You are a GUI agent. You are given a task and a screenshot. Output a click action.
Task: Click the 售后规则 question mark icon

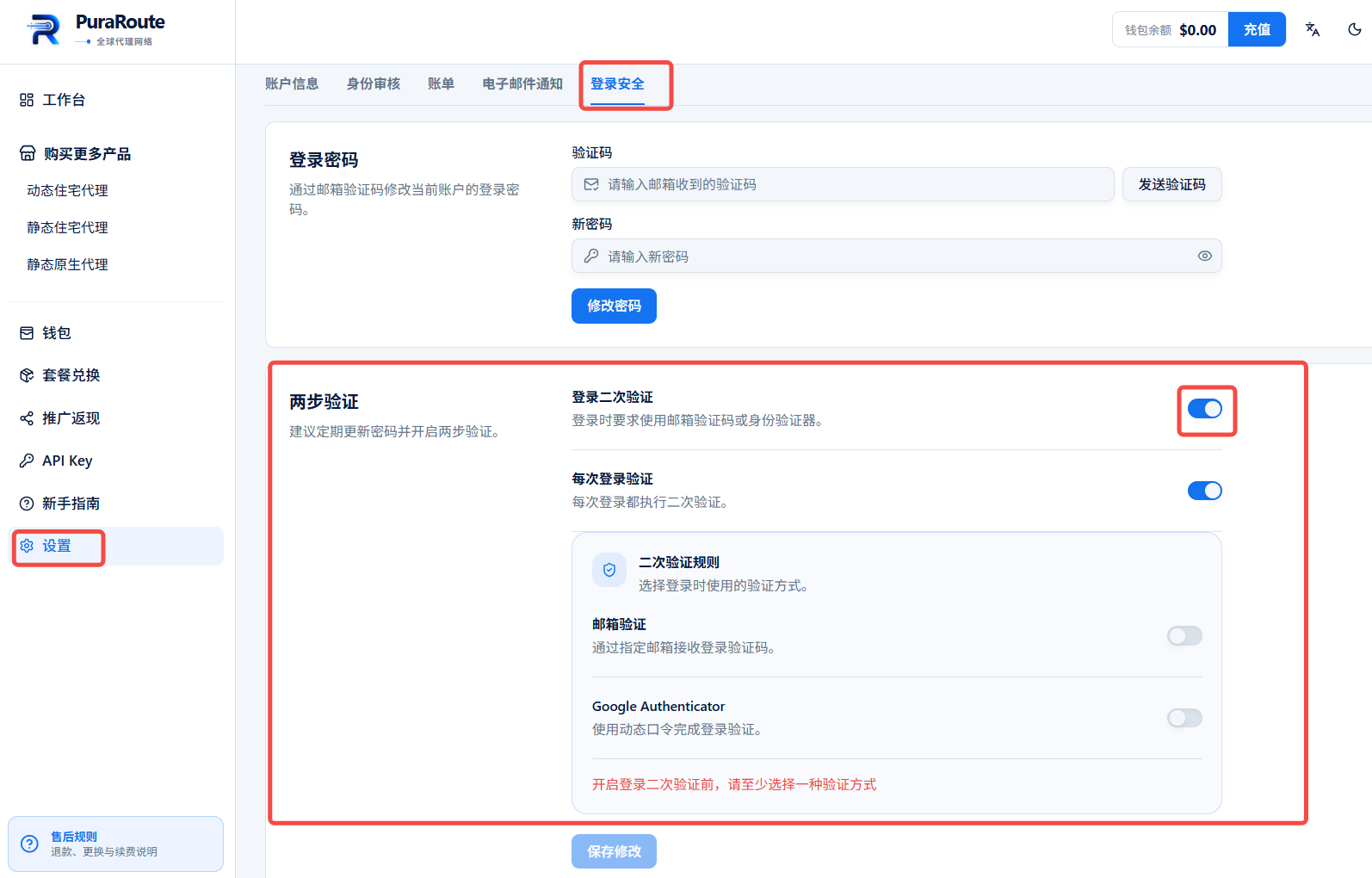(x=29, y=844)
